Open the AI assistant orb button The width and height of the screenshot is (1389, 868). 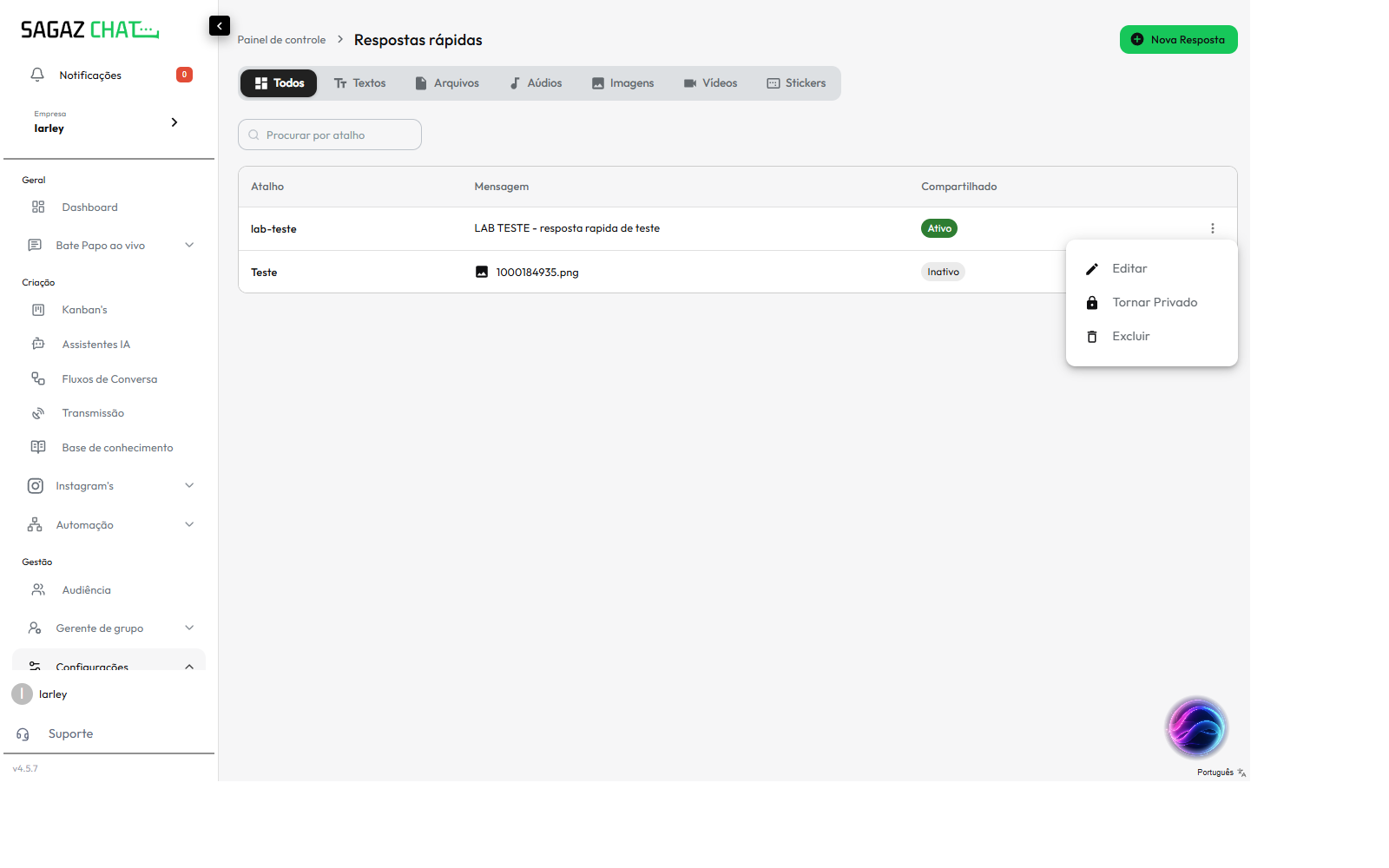(x=1196, y=727)
